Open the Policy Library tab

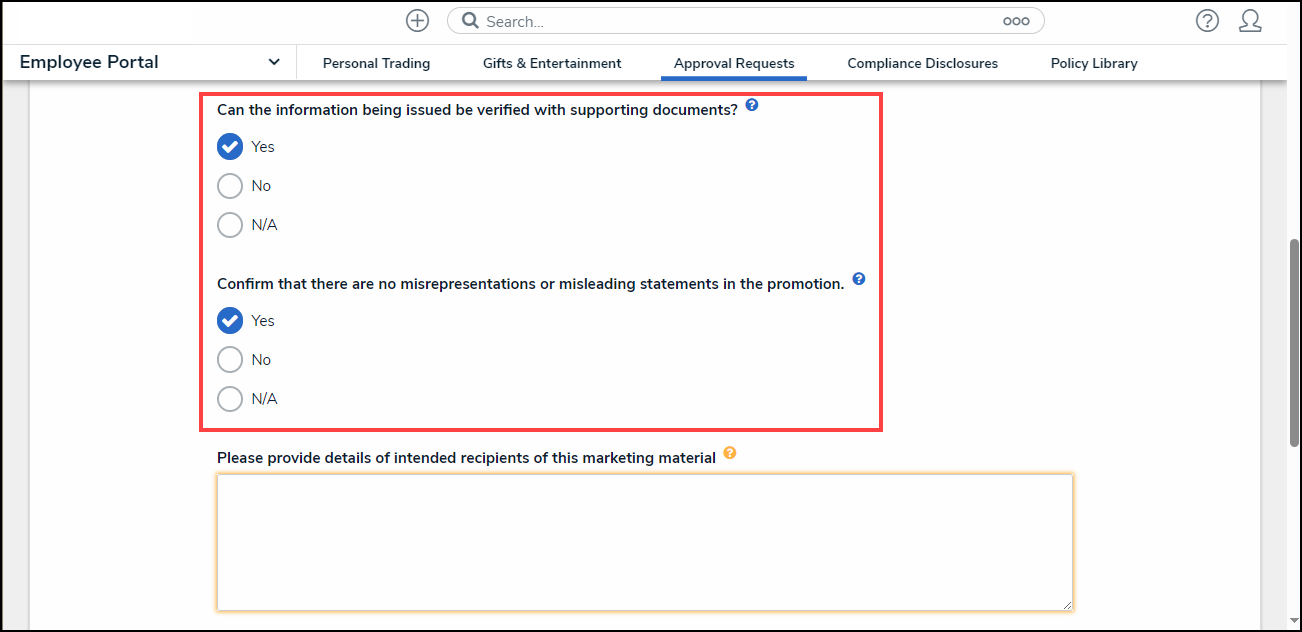(x=1094, y=63)
